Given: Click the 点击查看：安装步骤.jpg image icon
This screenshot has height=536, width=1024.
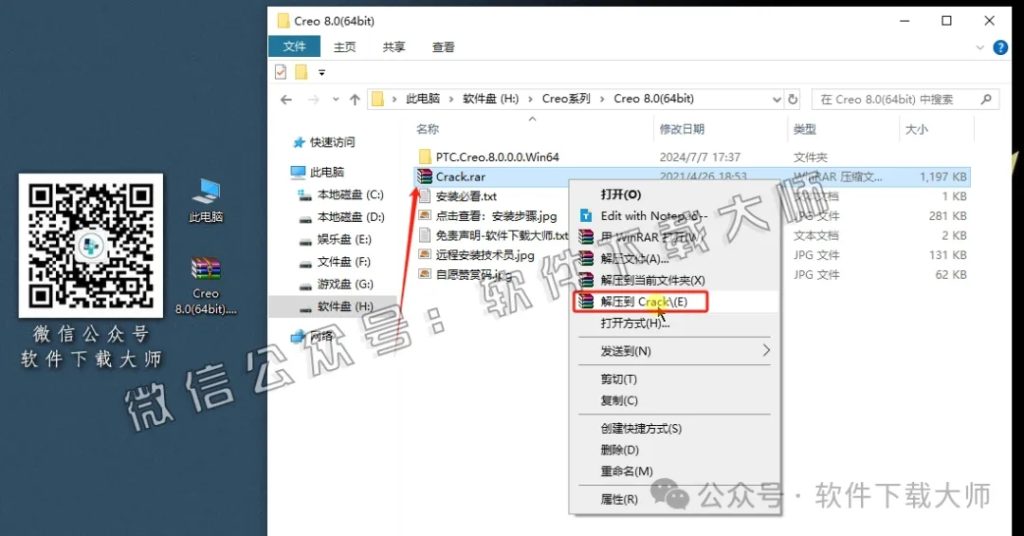Looking at the screenshot, I should (x=424, y=215).
